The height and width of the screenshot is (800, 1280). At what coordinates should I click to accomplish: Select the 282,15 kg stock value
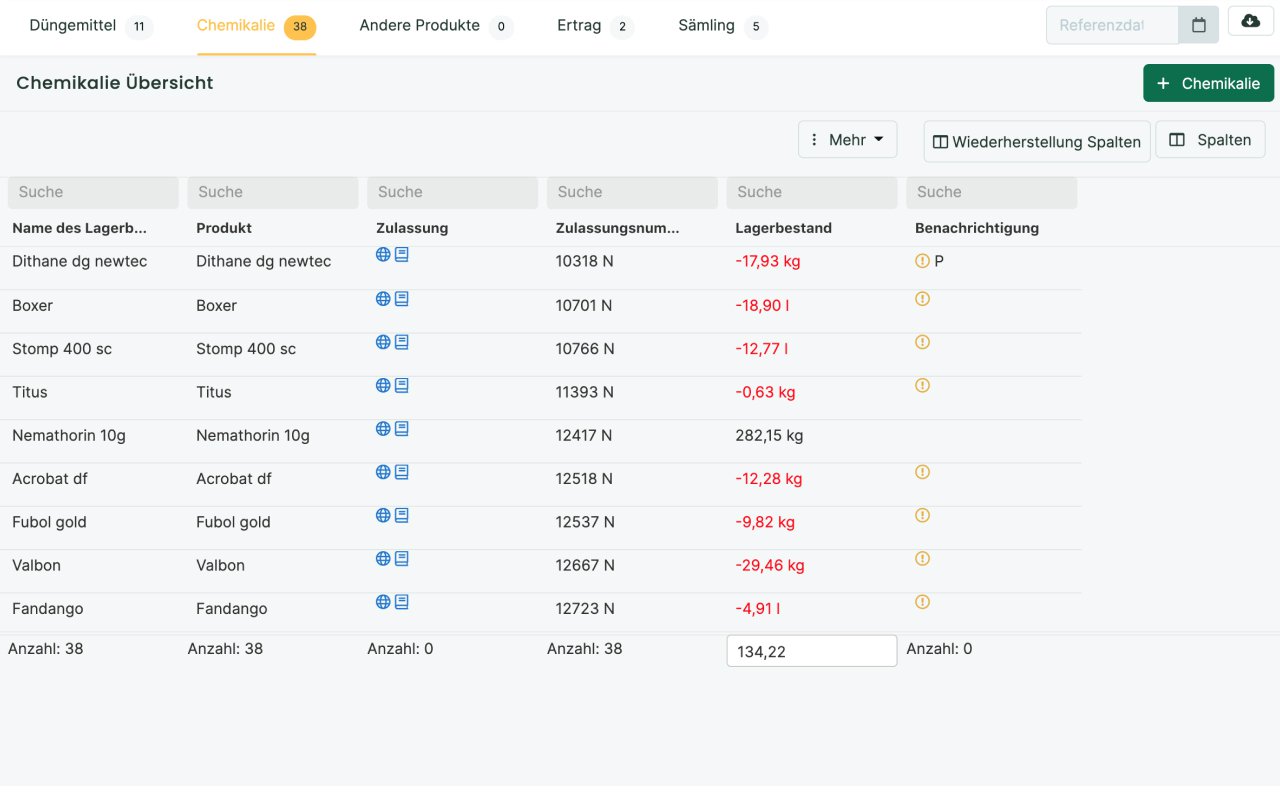[769, 435]
